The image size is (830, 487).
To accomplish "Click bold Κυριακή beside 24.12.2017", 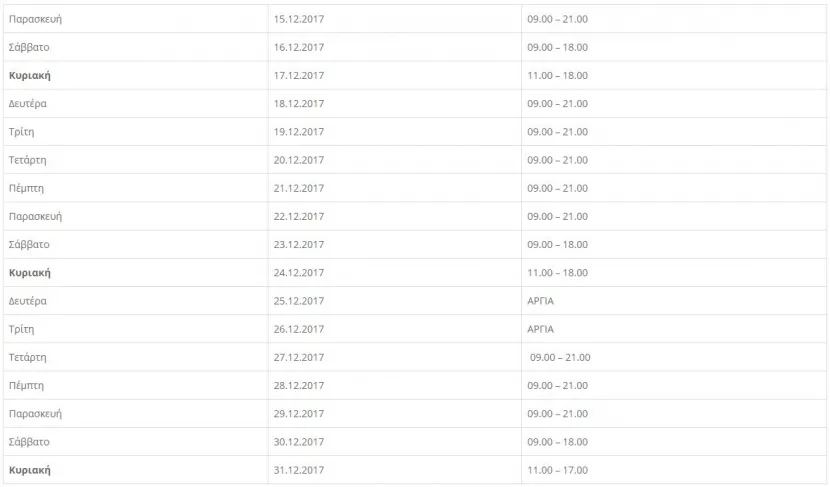I will point(30,273).
